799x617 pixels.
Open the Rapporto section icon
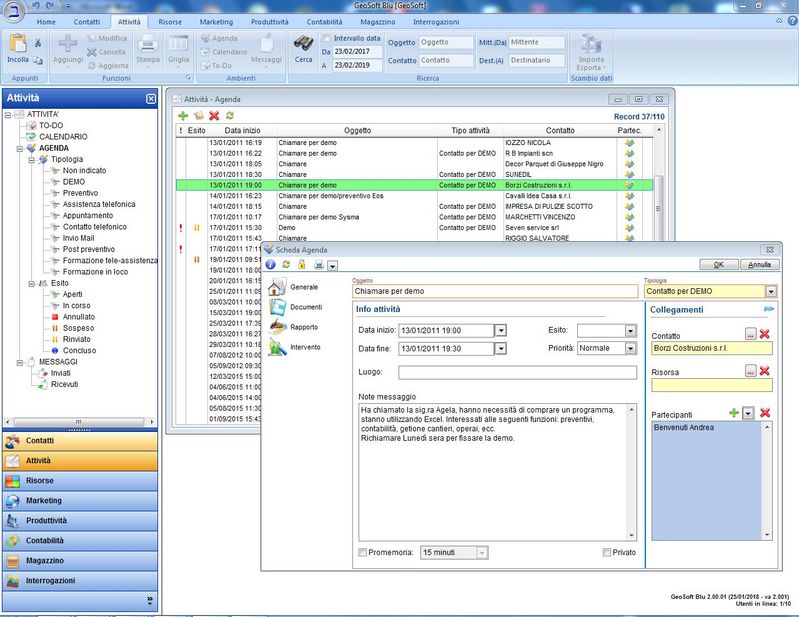pos(278,326)
